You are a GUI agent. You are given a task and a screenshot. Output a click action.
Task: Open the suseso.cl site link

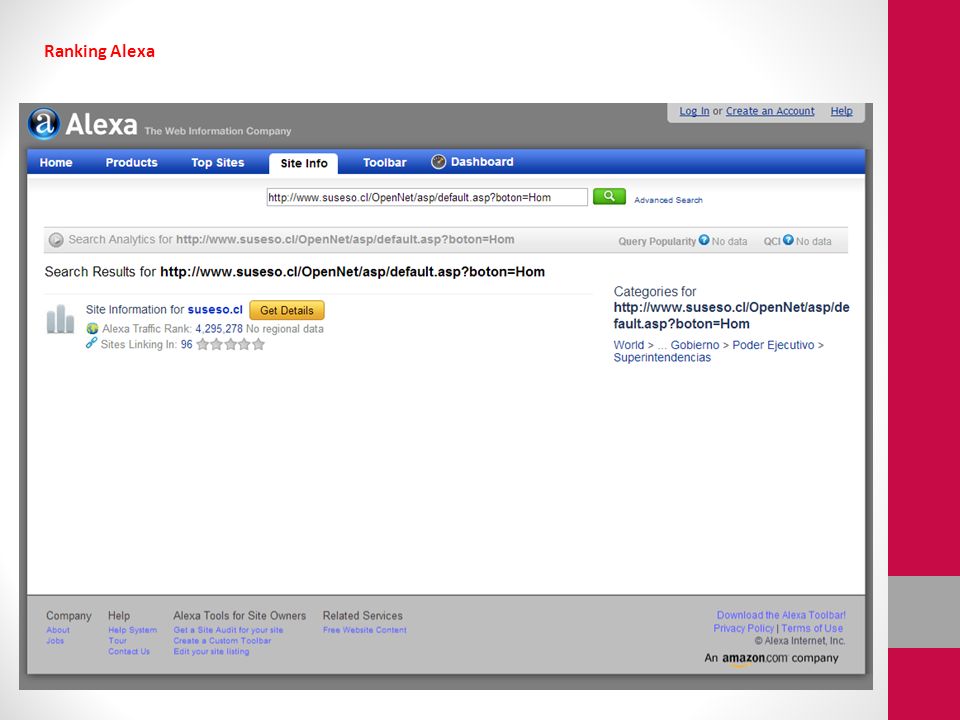215,309
